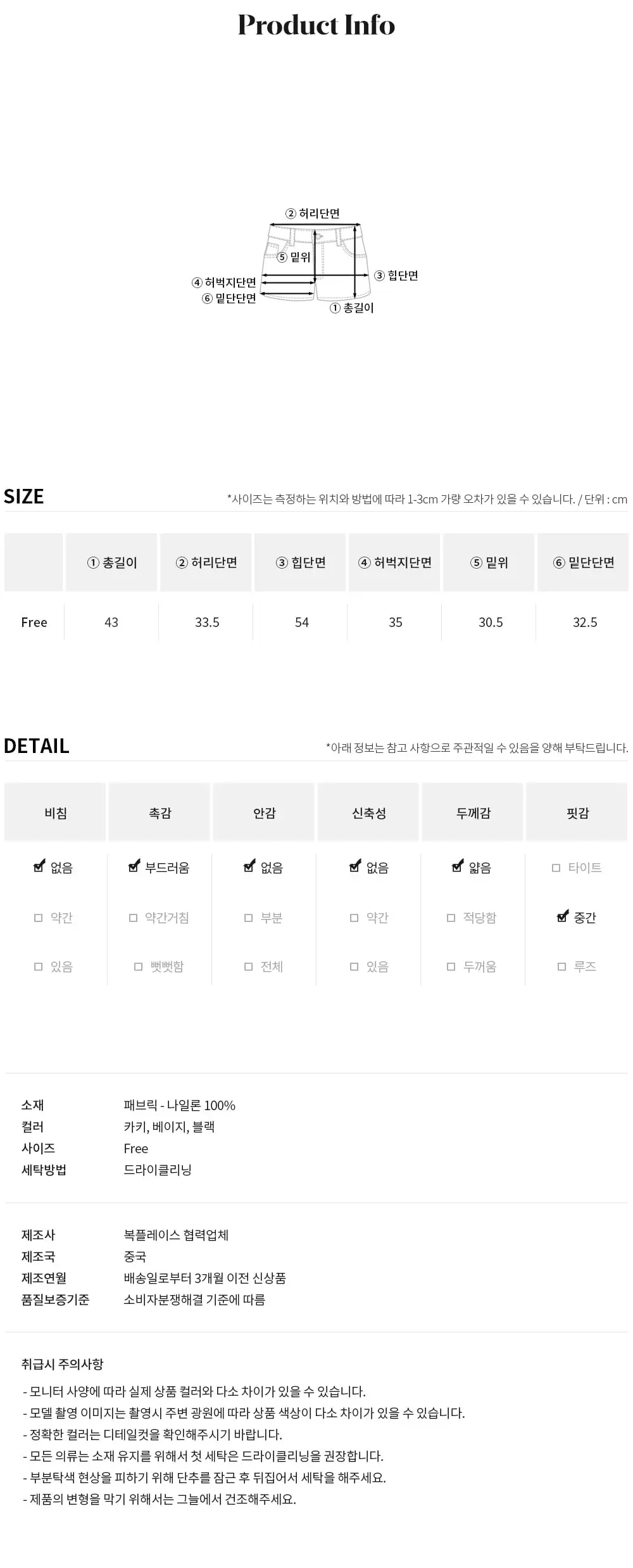Tick the 약간 checkbox under 비침
The width and height of the screenshot is (633, 1568).
[38, 918]
